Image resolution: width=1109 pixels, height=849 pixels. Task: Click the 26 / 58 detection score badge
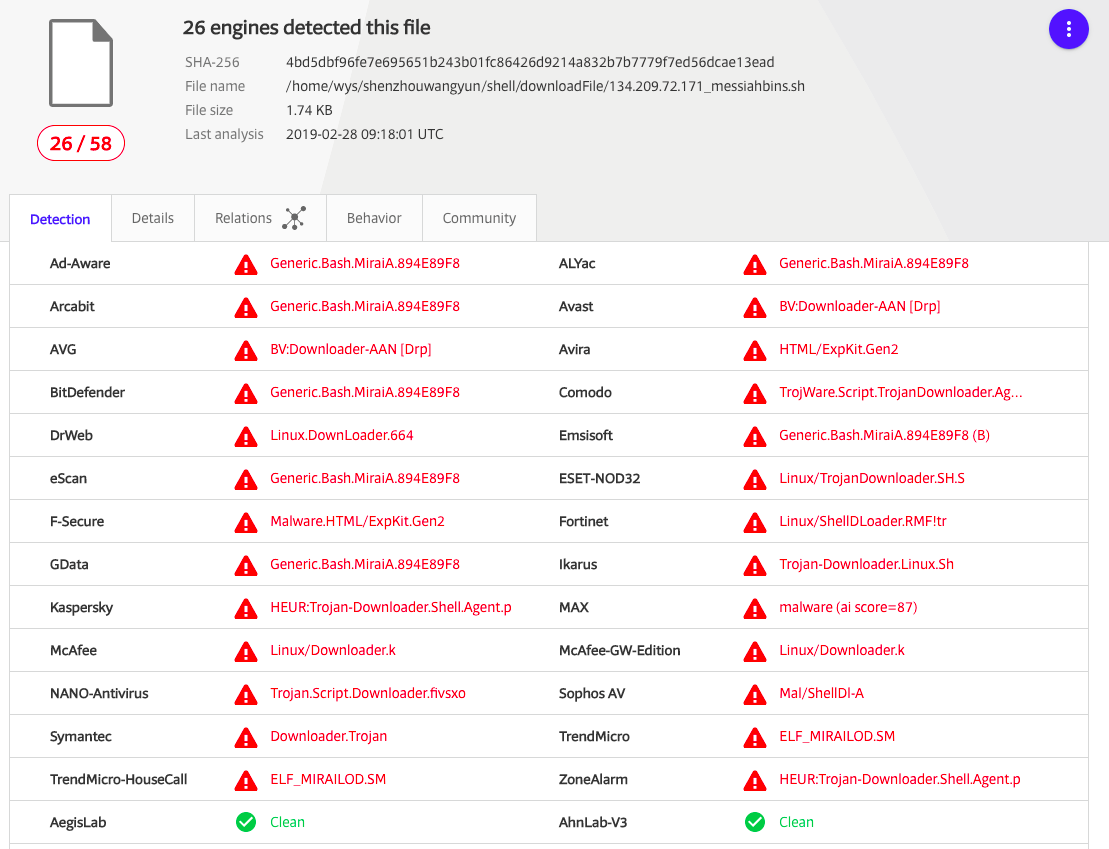(x=81, y=143)
